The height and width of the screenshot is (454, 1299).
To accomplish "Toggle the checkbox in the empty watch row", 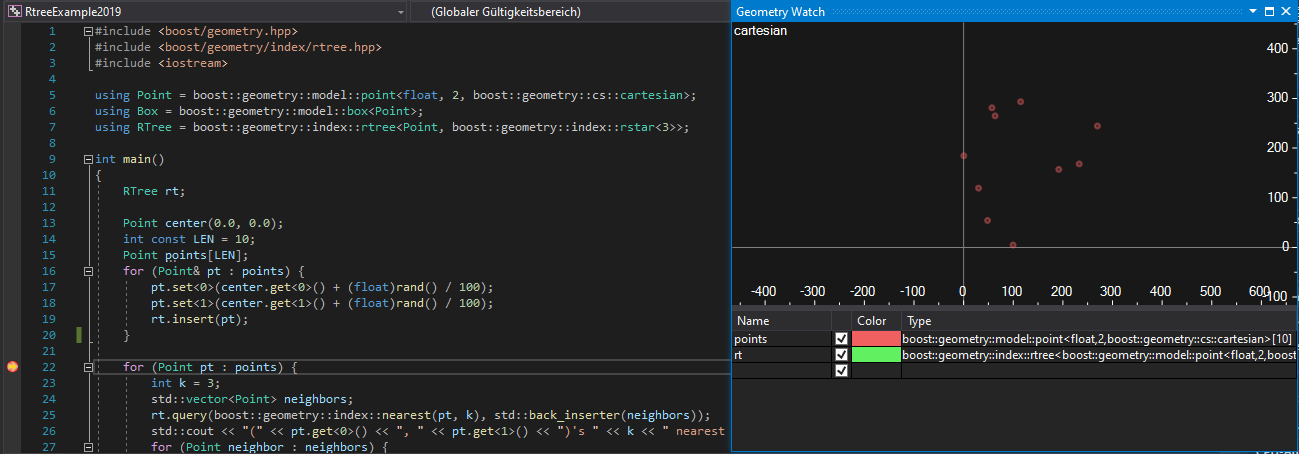I will pos(841,370).
